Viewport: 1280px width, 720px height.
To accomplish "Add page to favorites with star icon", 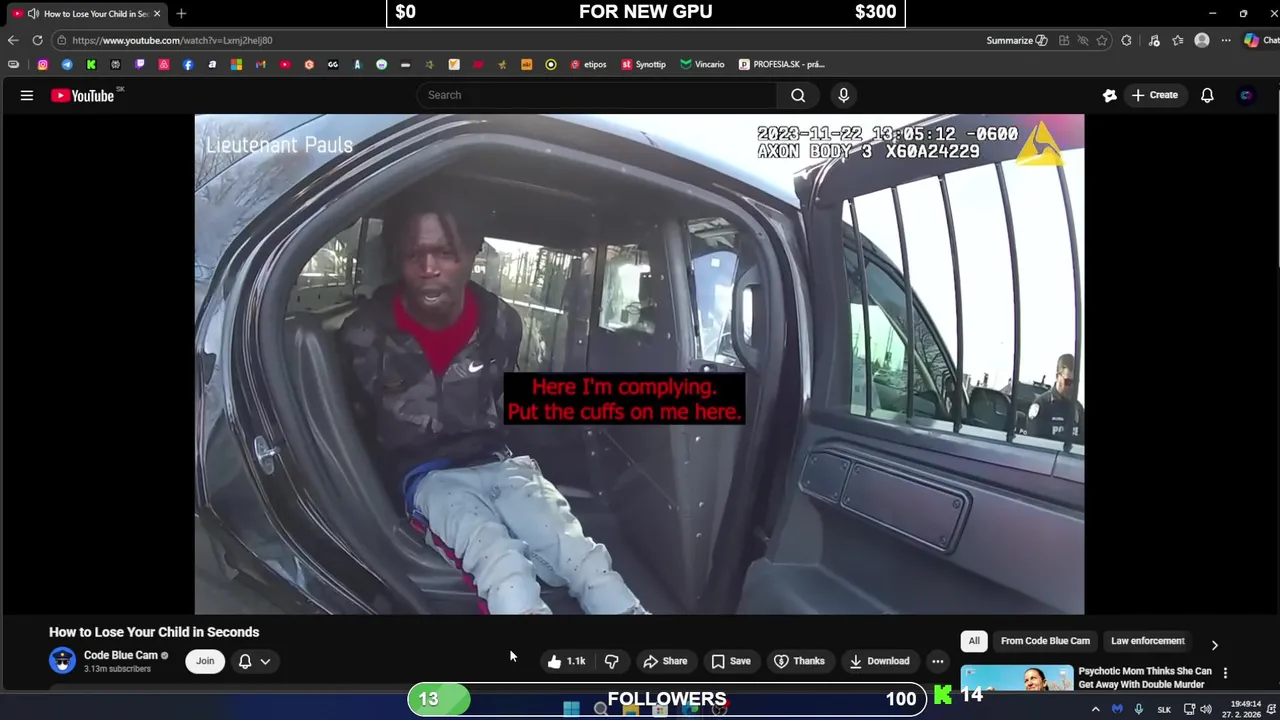I will [x=1101, y=40].
